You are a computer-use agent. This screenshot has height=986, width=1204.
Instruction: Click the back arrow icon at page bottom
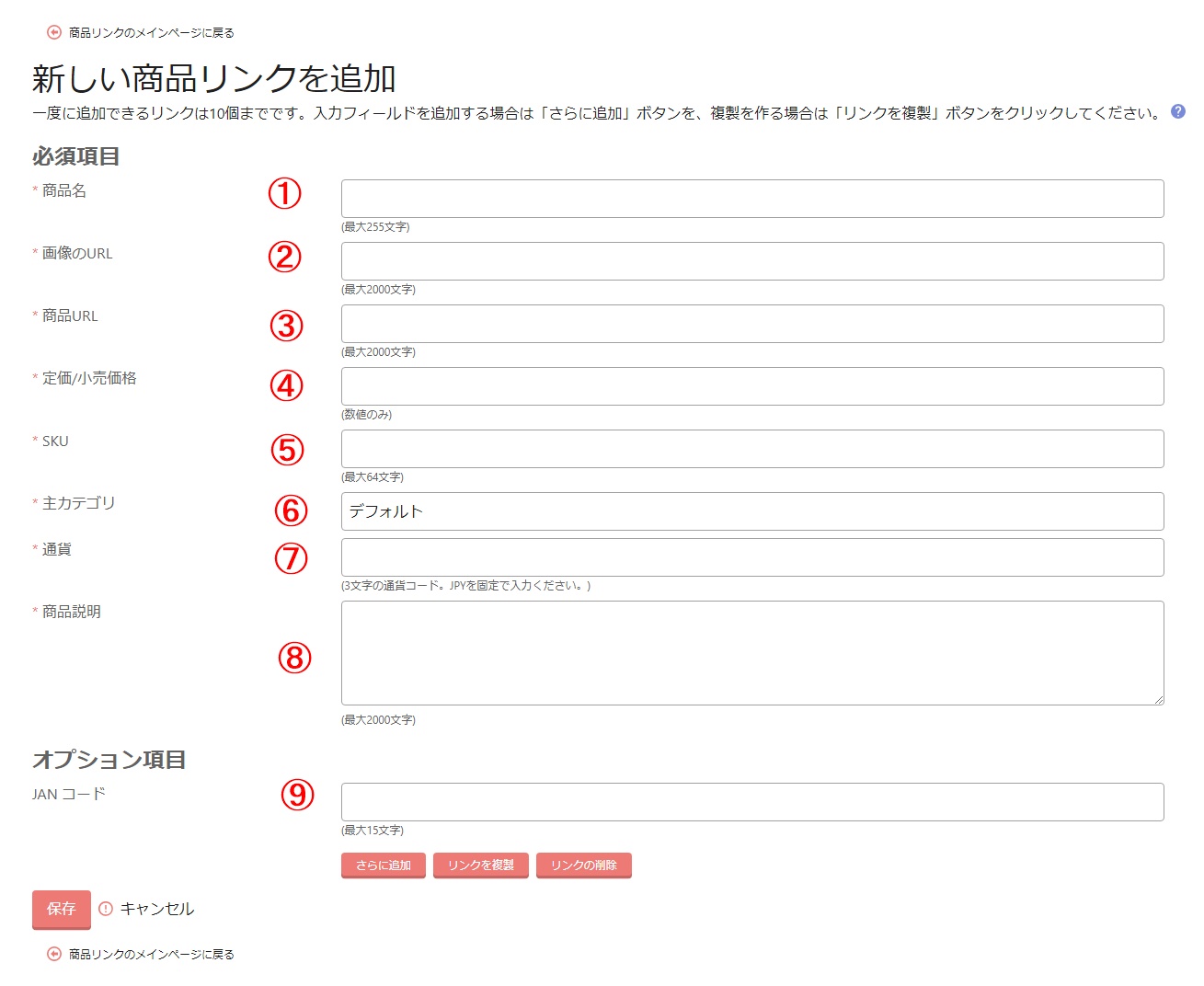(51, 955)
